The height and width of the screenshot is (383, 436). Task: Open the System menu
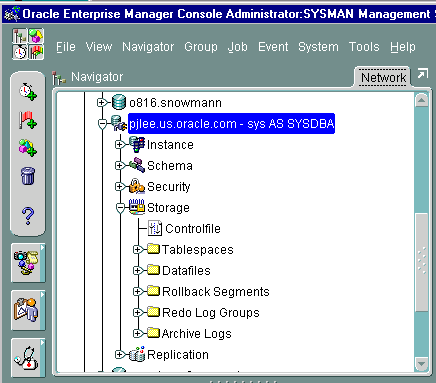(318, 47)
